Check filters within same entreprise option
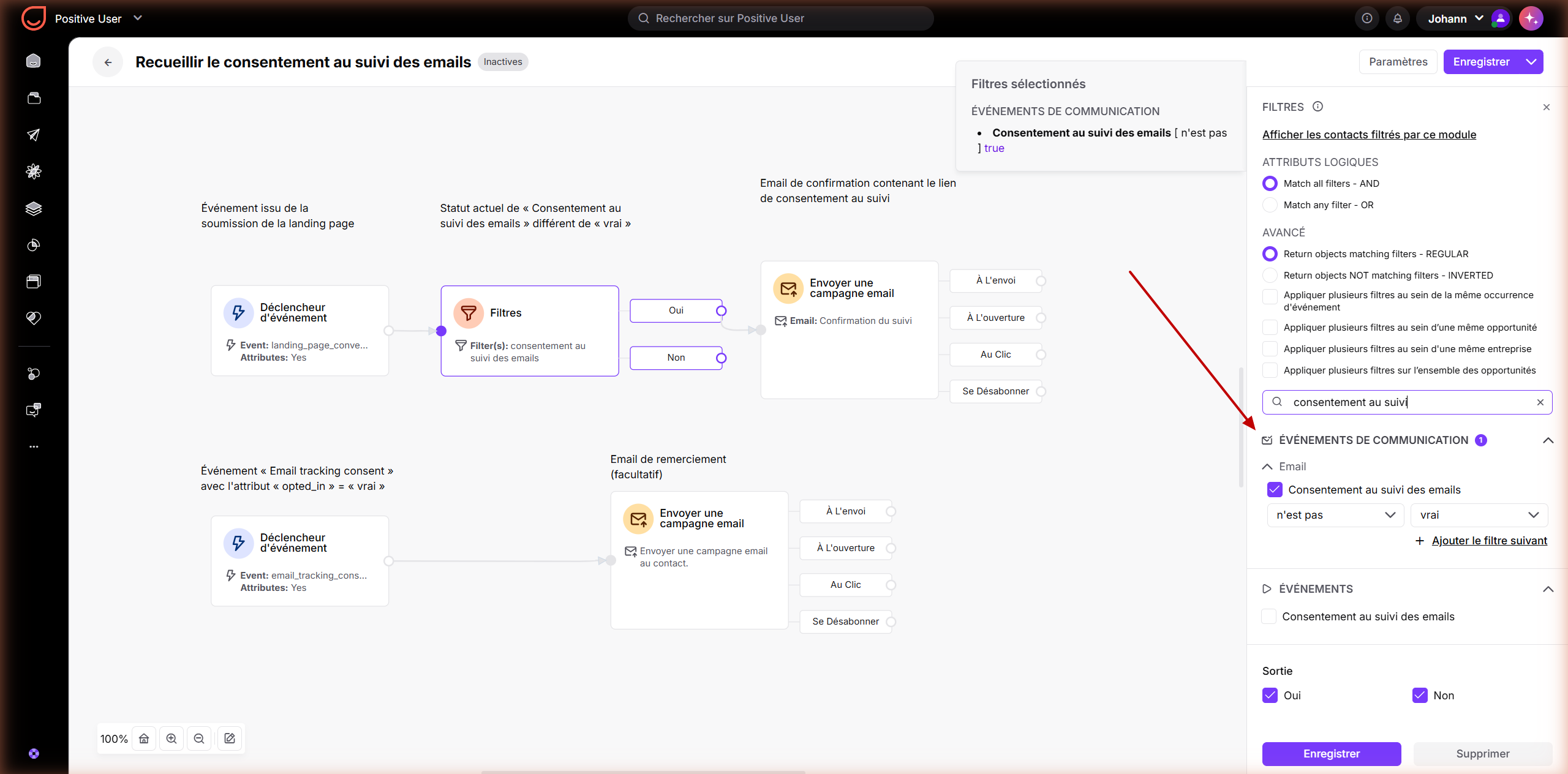The height and width of the screenshot is (774, 1568). click(1270, 349)
